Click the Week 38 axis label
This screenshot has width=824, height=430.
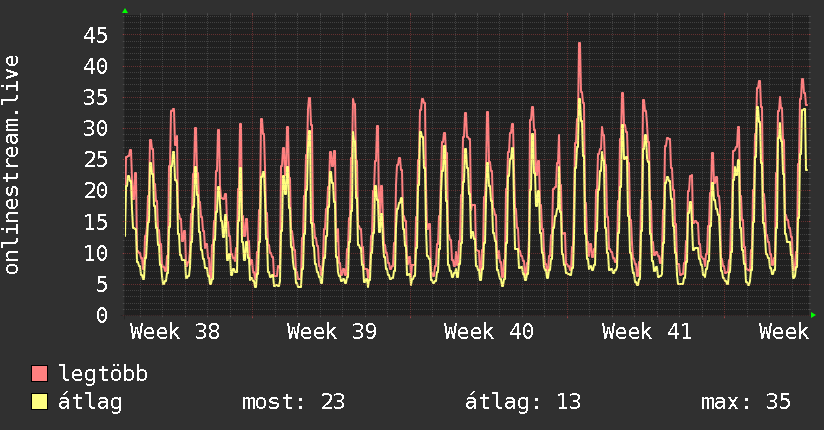(175, 332)
